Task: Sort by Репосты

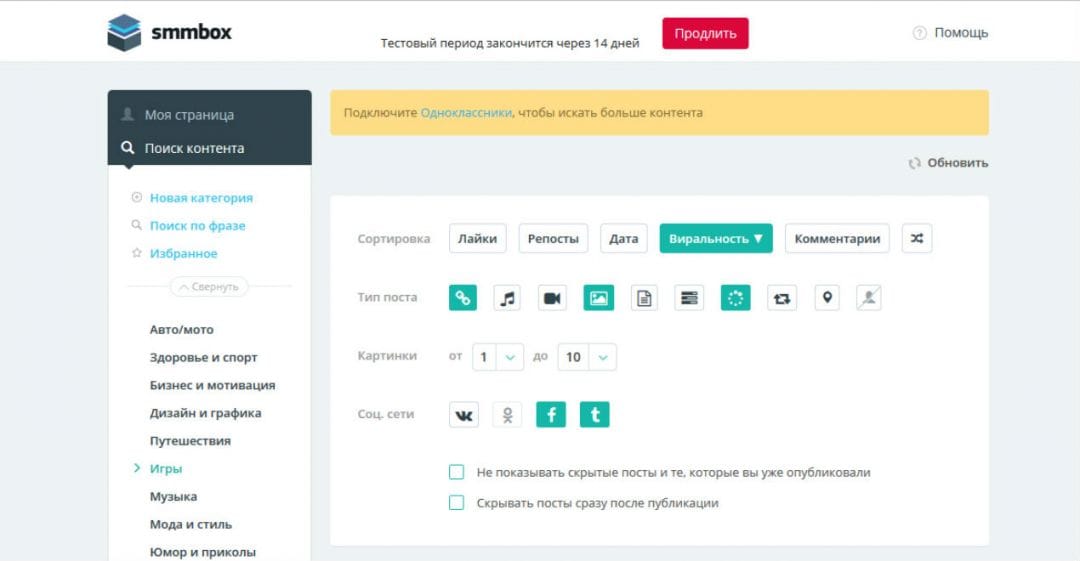Action: point(553,238)
